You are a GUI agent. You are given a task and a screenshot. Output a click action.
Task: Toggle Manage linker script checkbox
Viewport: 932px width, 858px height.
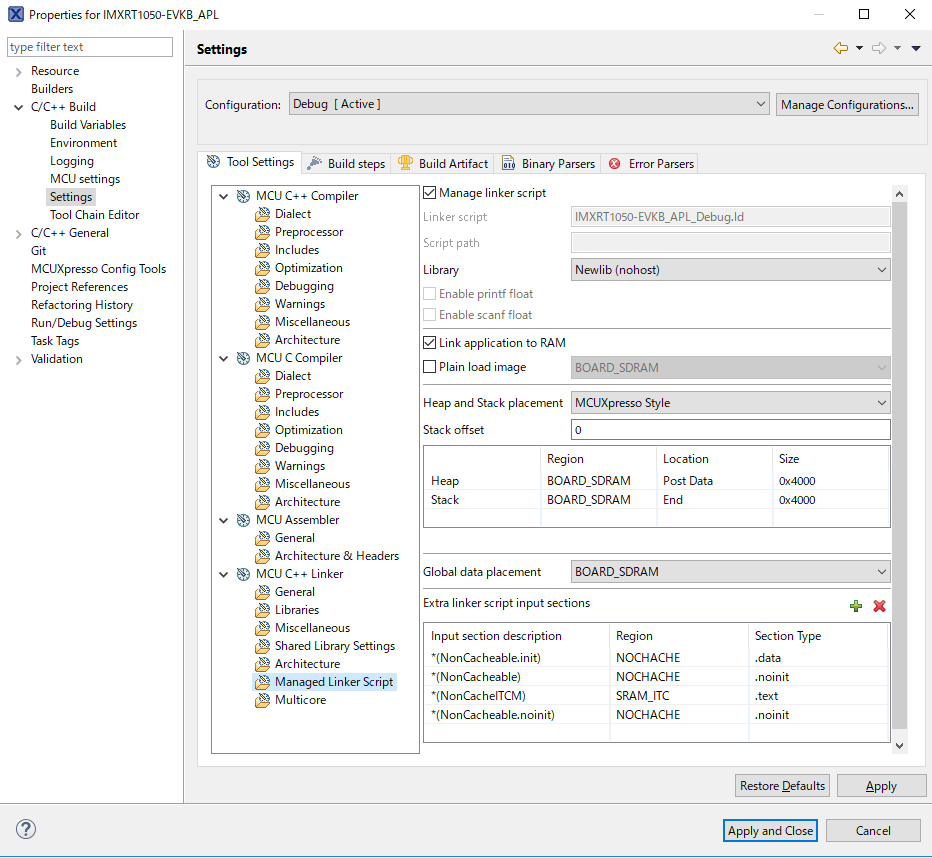click(429, 193)
